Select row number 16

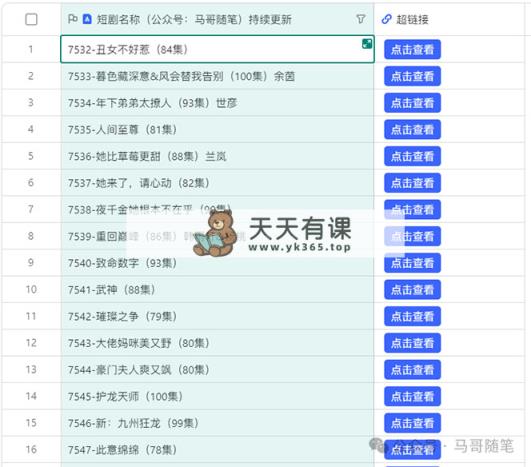click(x=31, y=450)
